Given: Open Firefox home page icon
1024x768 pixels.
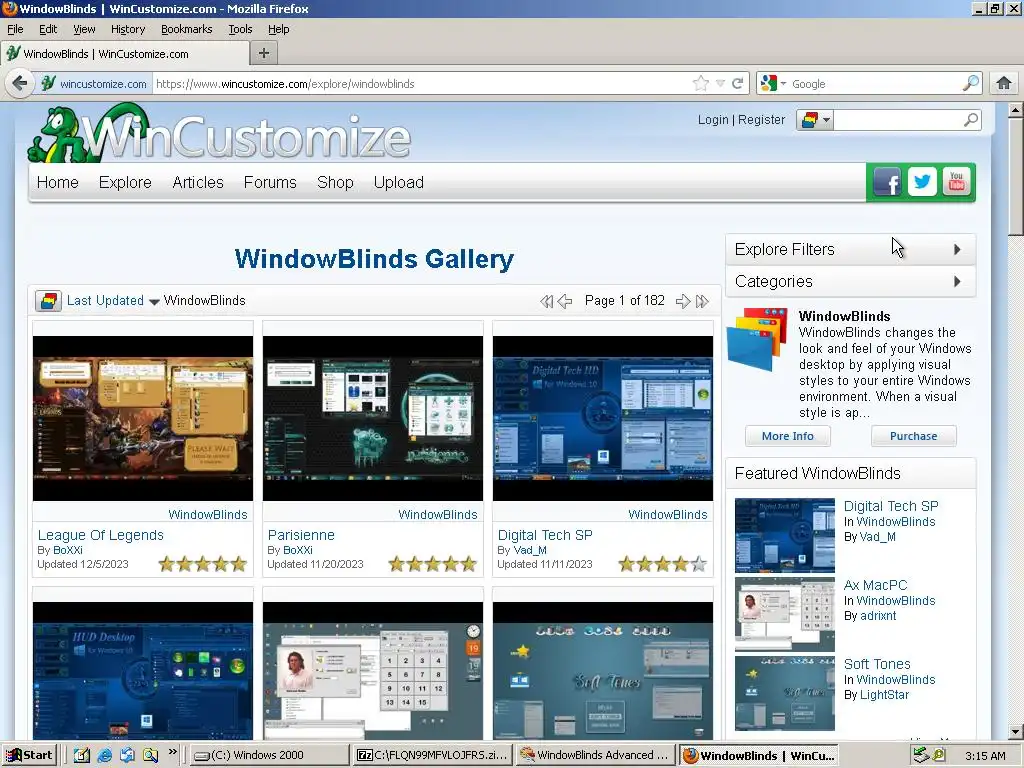Looking at the screenshot, I should (x=1004, y=83).
